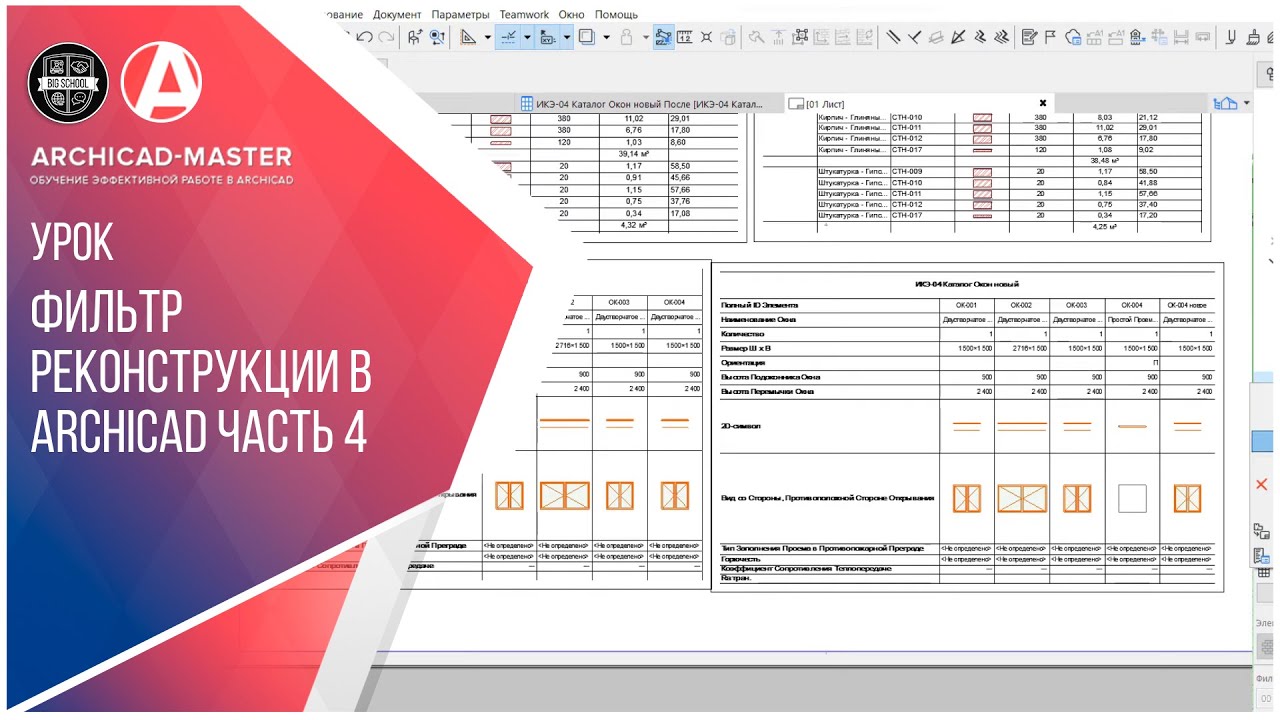The height and width of the screenshot is (720, 1280).
Task: Click the single zigzag Fillet icon
Action: point(980,37)
